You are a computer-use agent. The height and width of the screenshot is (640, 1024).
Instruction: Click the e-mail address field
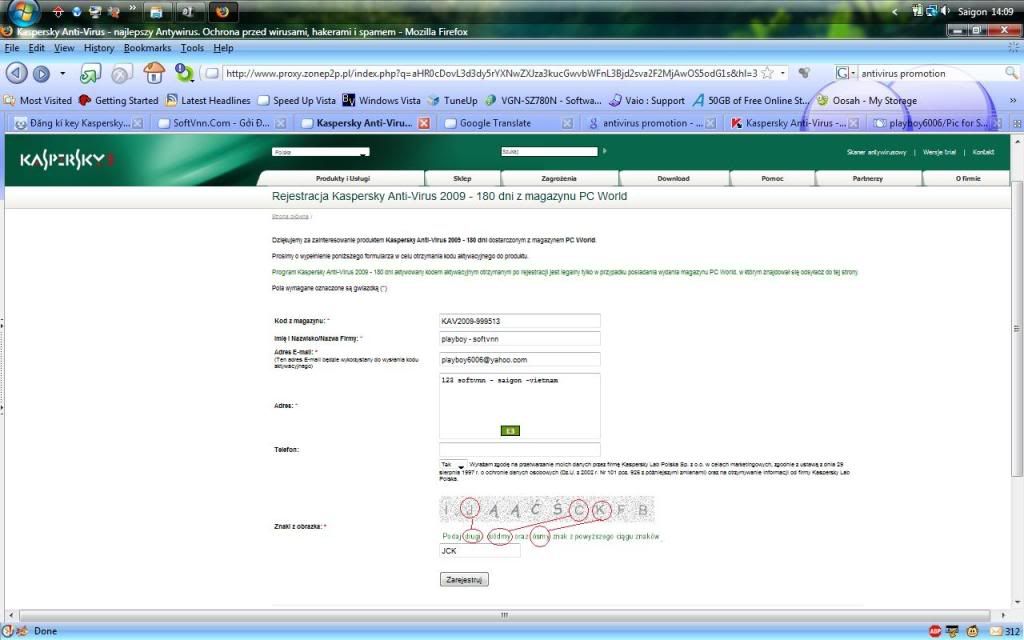coord(519,359)
